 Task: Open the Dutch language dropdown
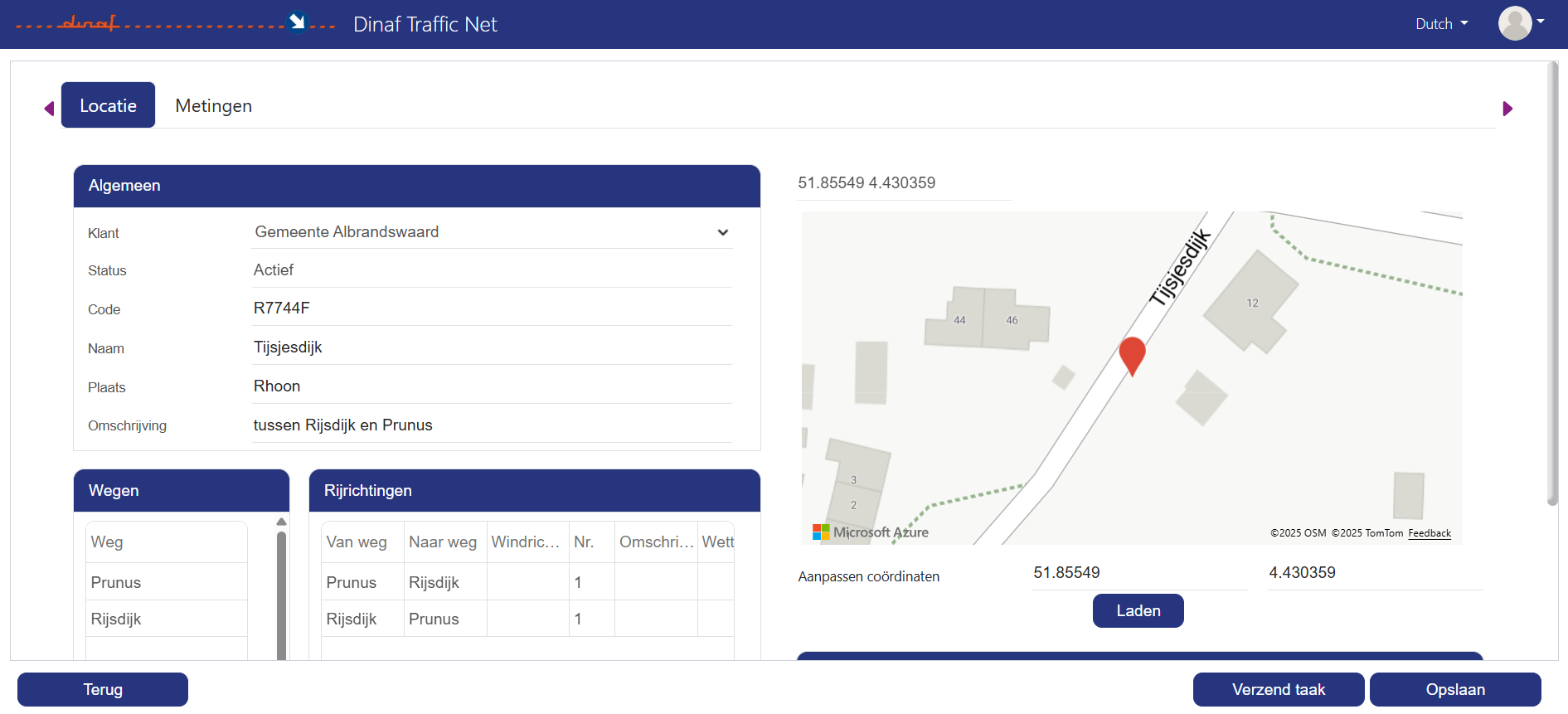1441,24
